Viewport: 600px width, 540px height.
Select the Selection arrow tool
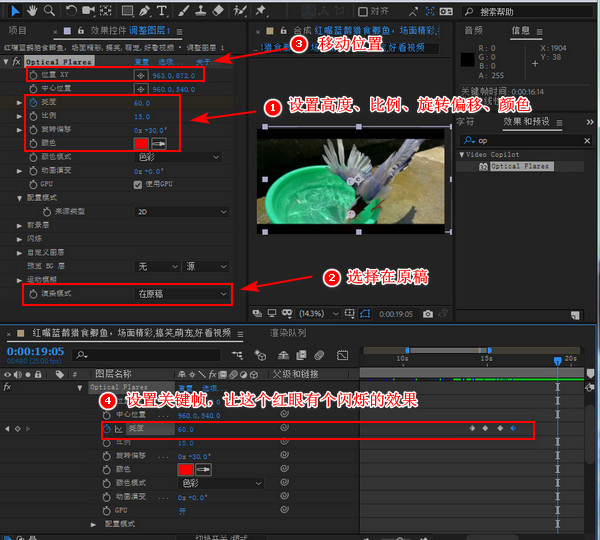tap(15, 11)
